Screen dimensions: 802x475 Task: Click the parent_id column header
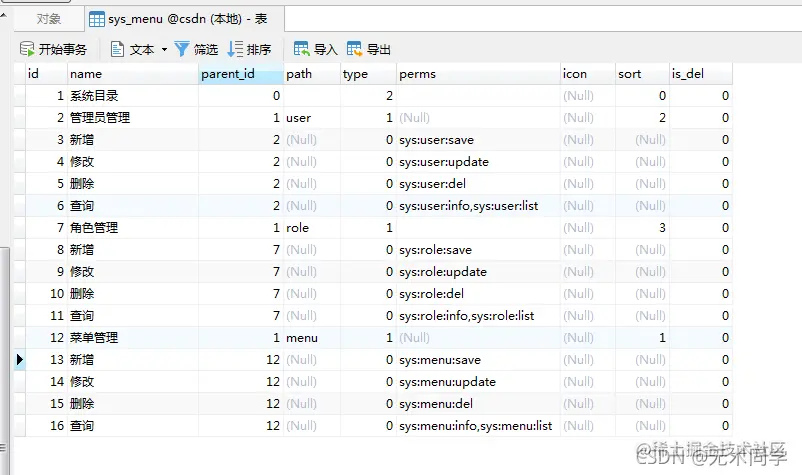[x=241, y=74]
